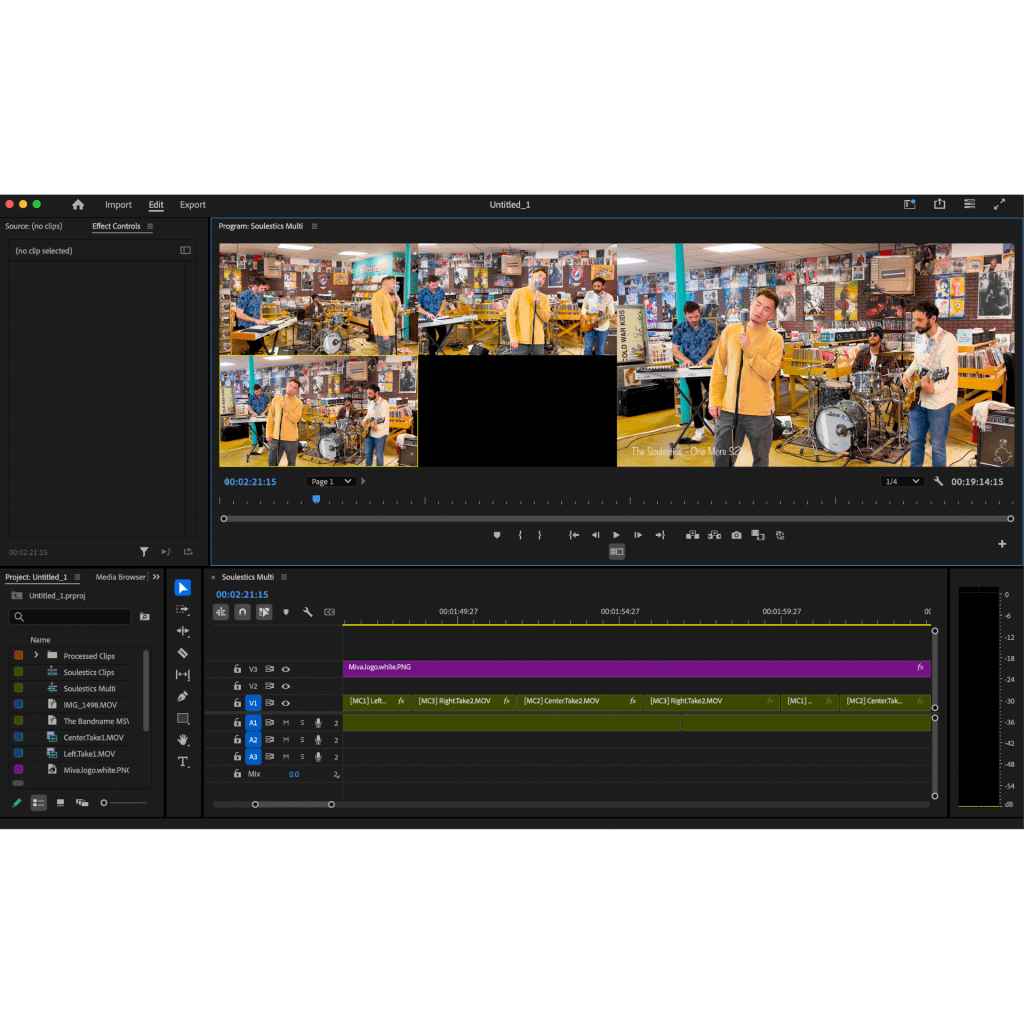Choose the Hand tool
This screenshot has width=1024, height=1024.
point(183,740)
